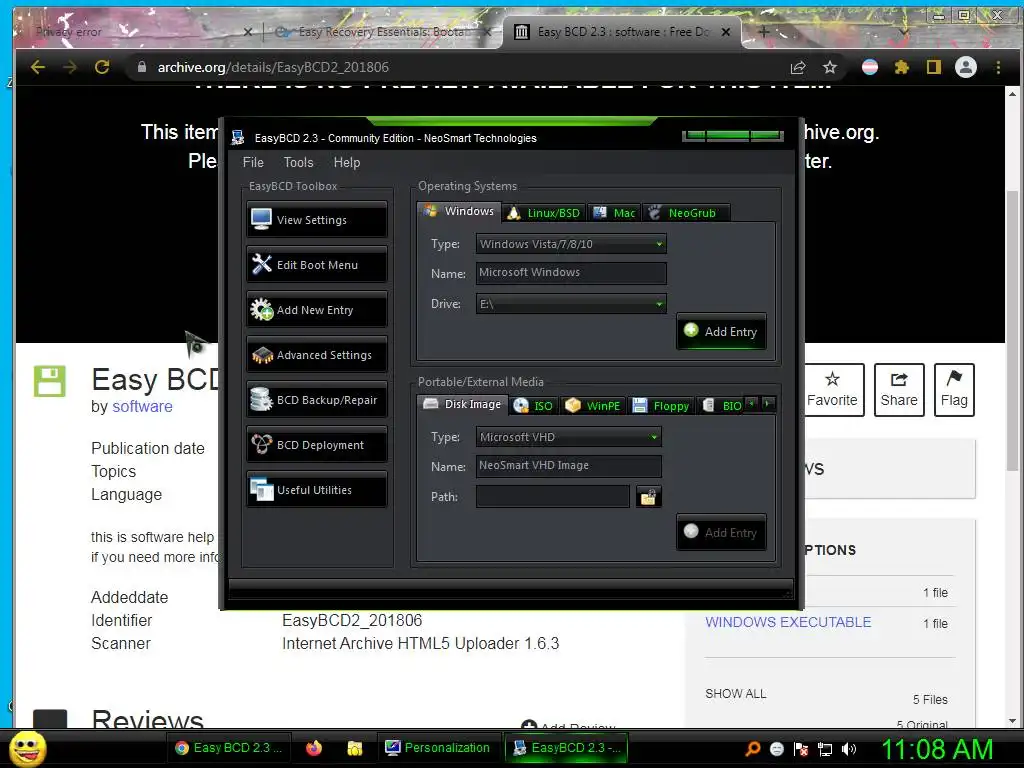1024x768 pixels.
Task: Open Add New Entry section
Action: click(x=317, y=310)
